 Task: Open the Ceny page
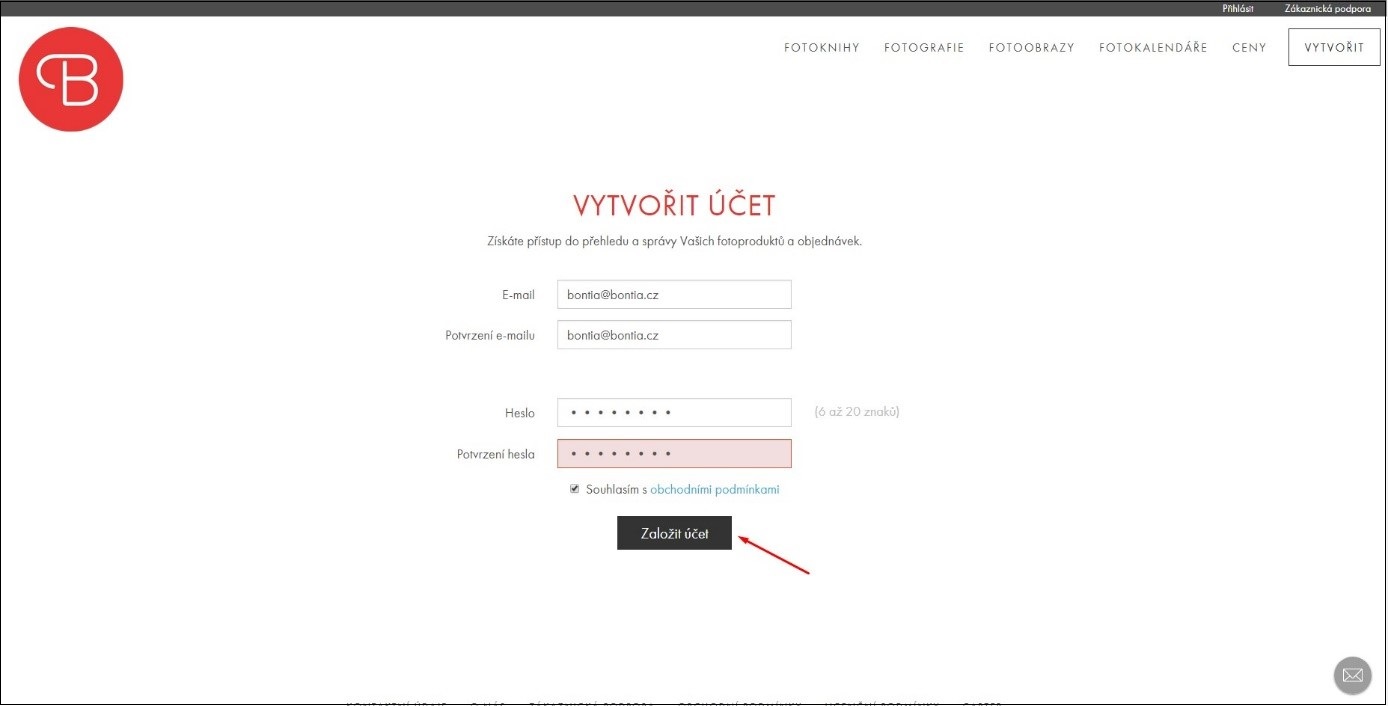(1249, 48)
